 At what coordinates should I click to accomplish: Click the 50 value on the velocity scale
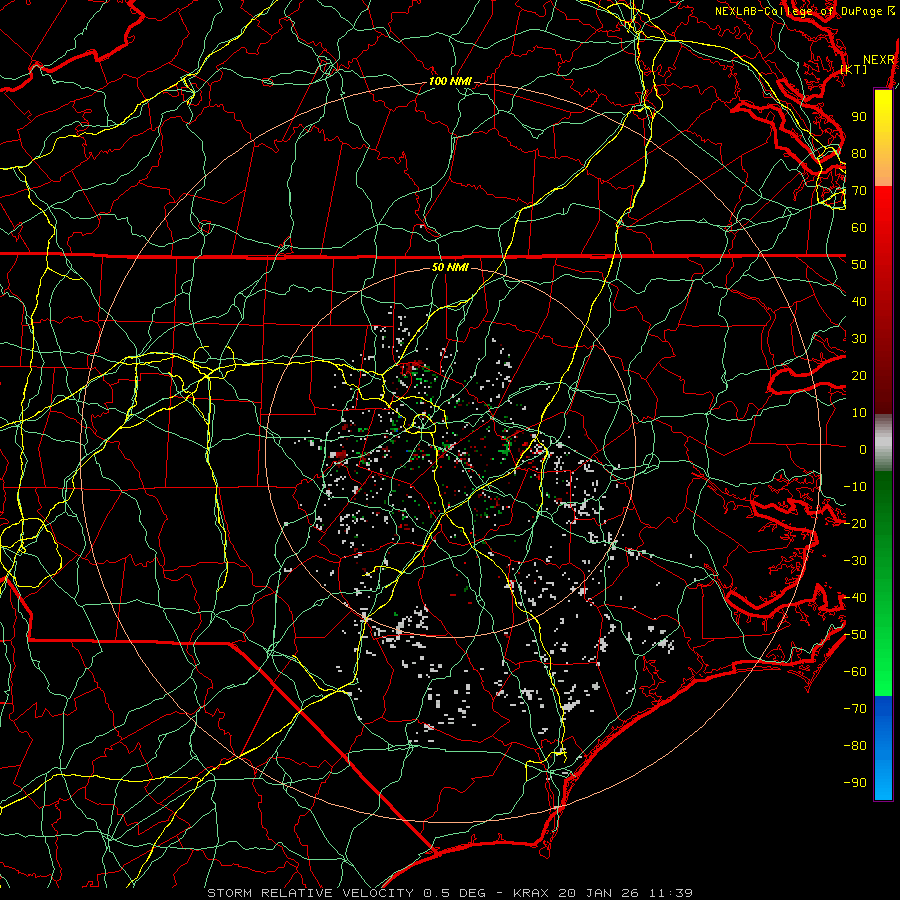click(859, 265)
